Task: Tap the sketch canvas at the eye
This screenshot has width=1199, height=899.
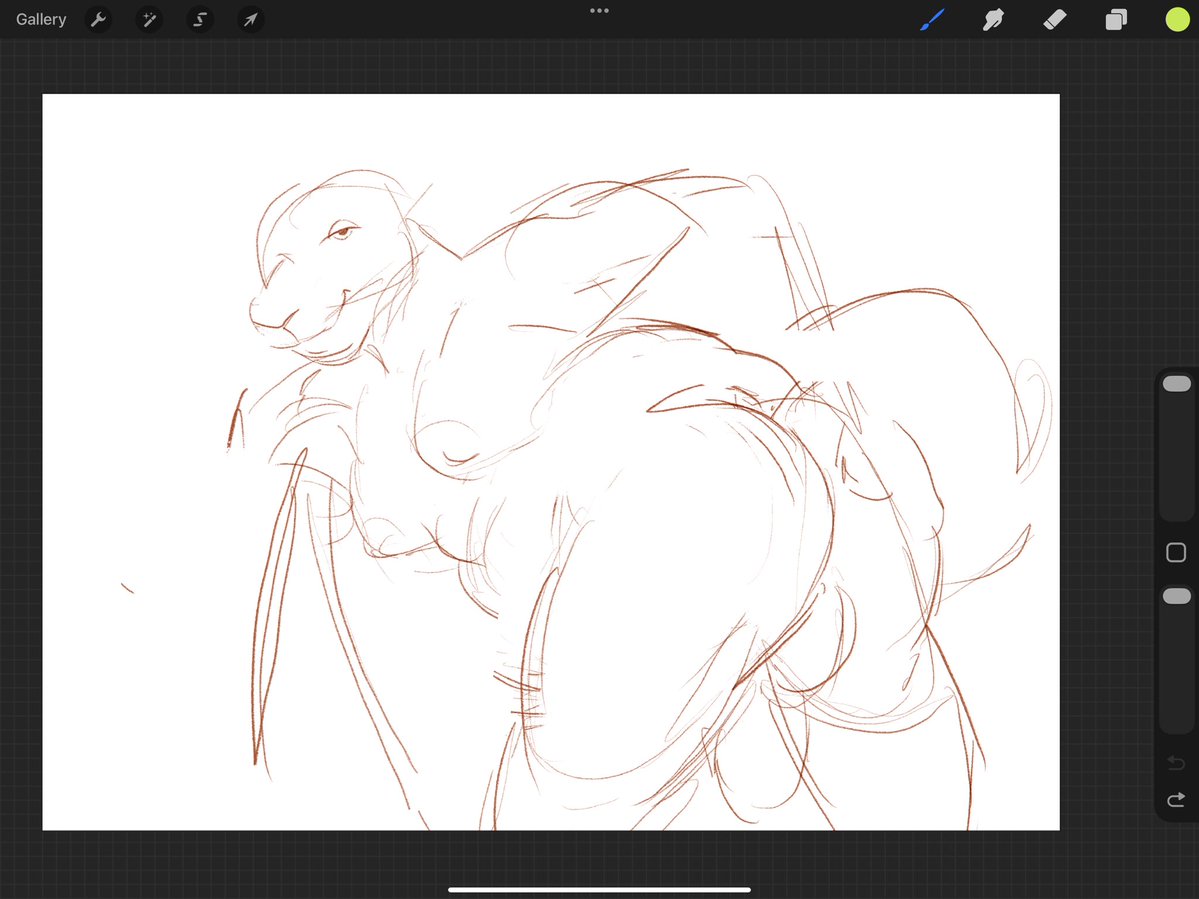Action: [342, 230]
